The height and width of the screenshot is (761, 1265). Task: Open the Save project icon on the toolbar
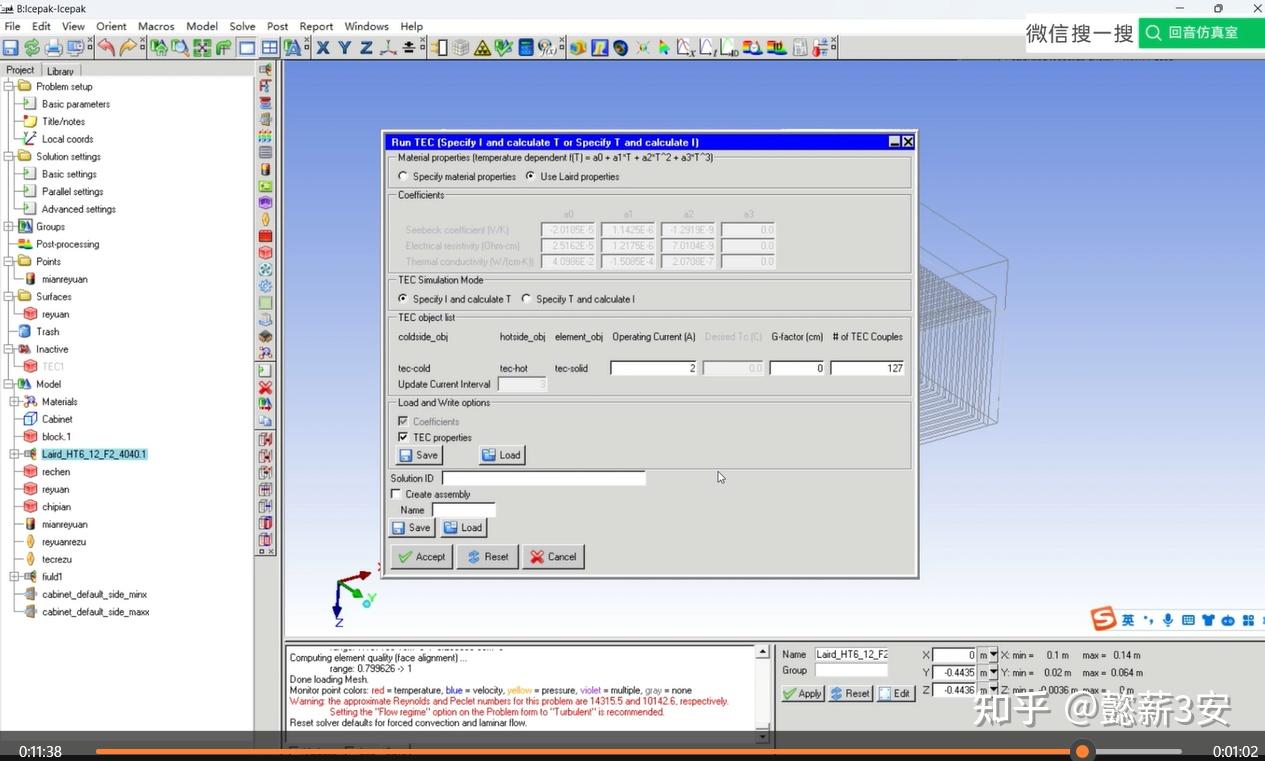point(10,47)
